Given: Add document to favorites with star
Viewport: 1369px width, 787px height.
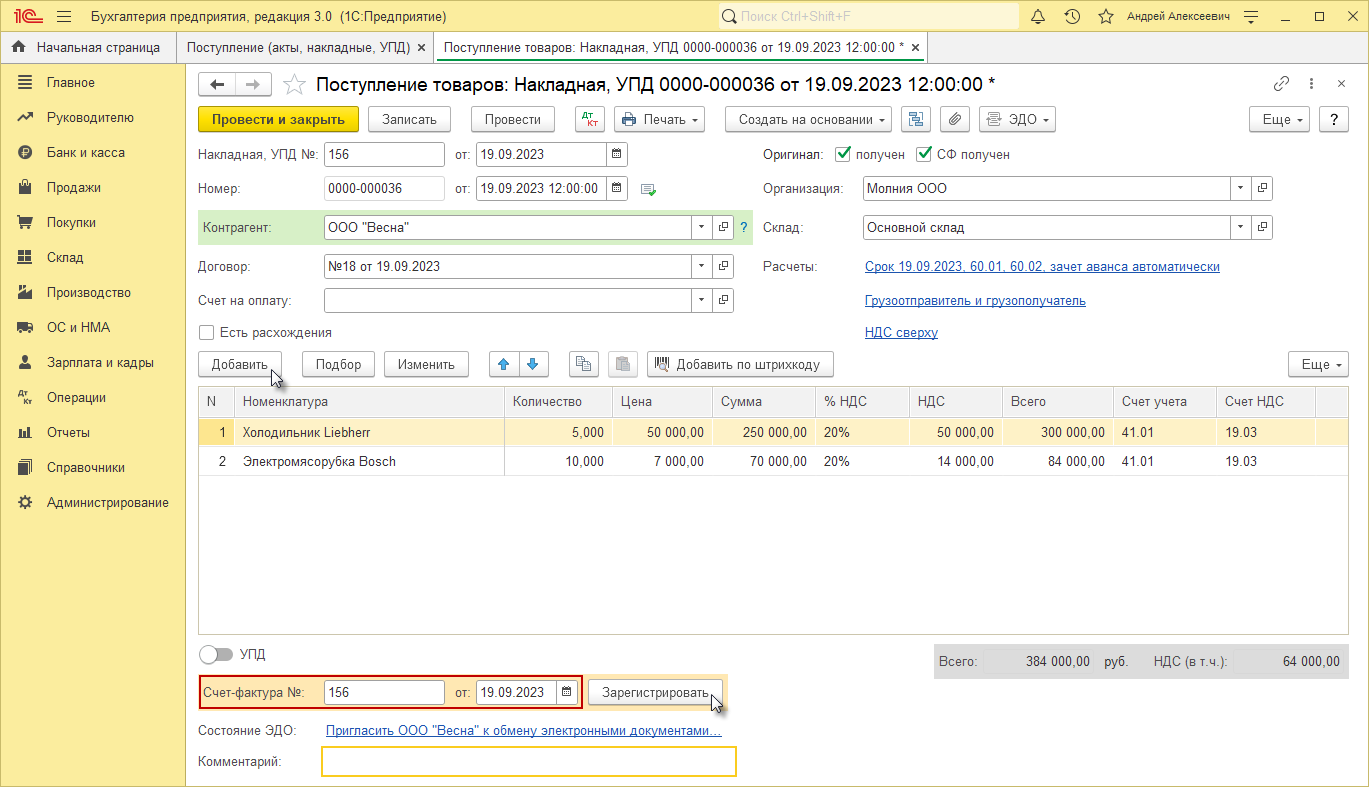Looking at the screenshot, I should (x=293, y=85).
